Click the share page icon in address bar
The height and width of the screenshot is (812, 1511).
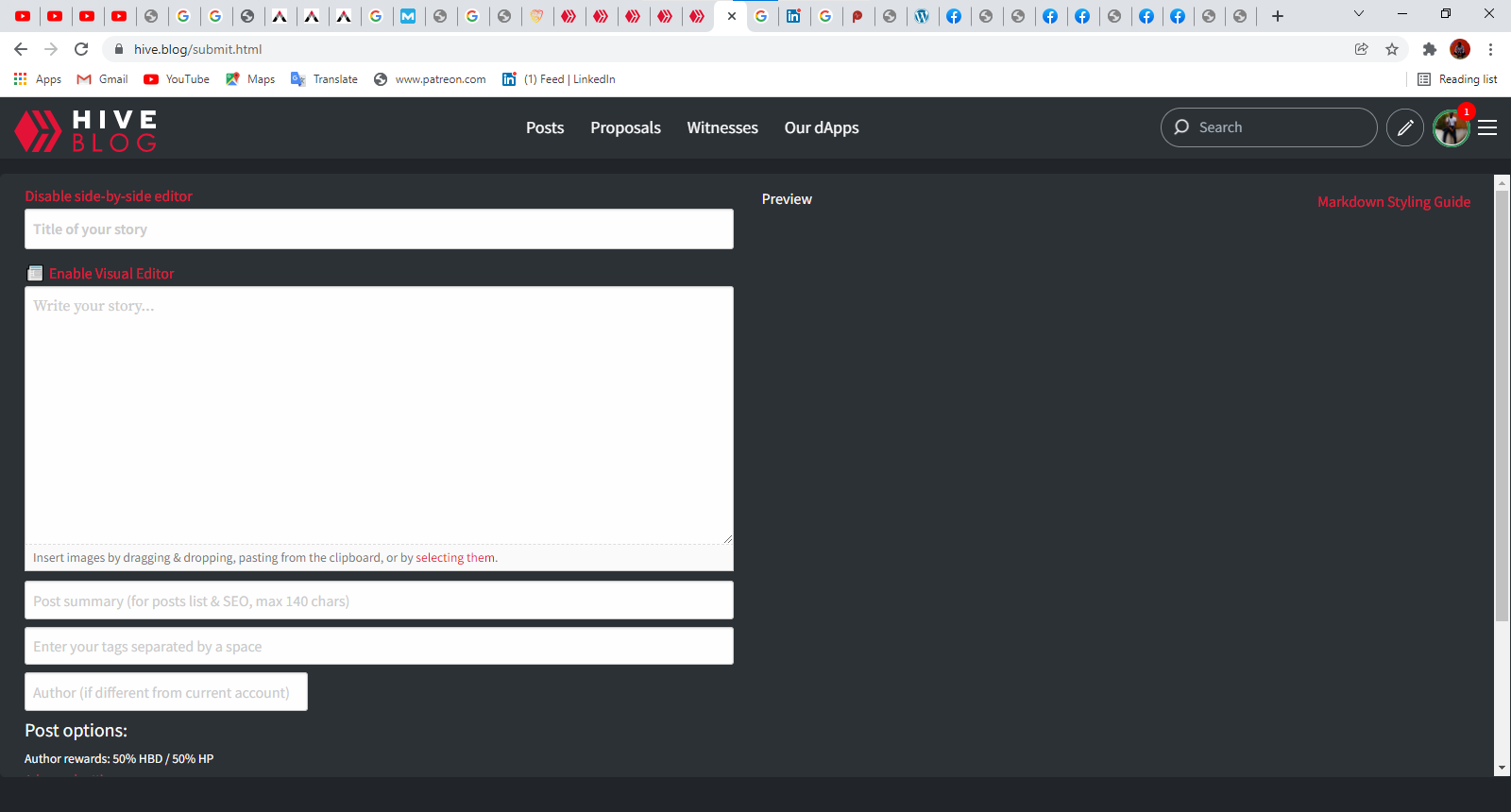click(x=1361, y=49)
